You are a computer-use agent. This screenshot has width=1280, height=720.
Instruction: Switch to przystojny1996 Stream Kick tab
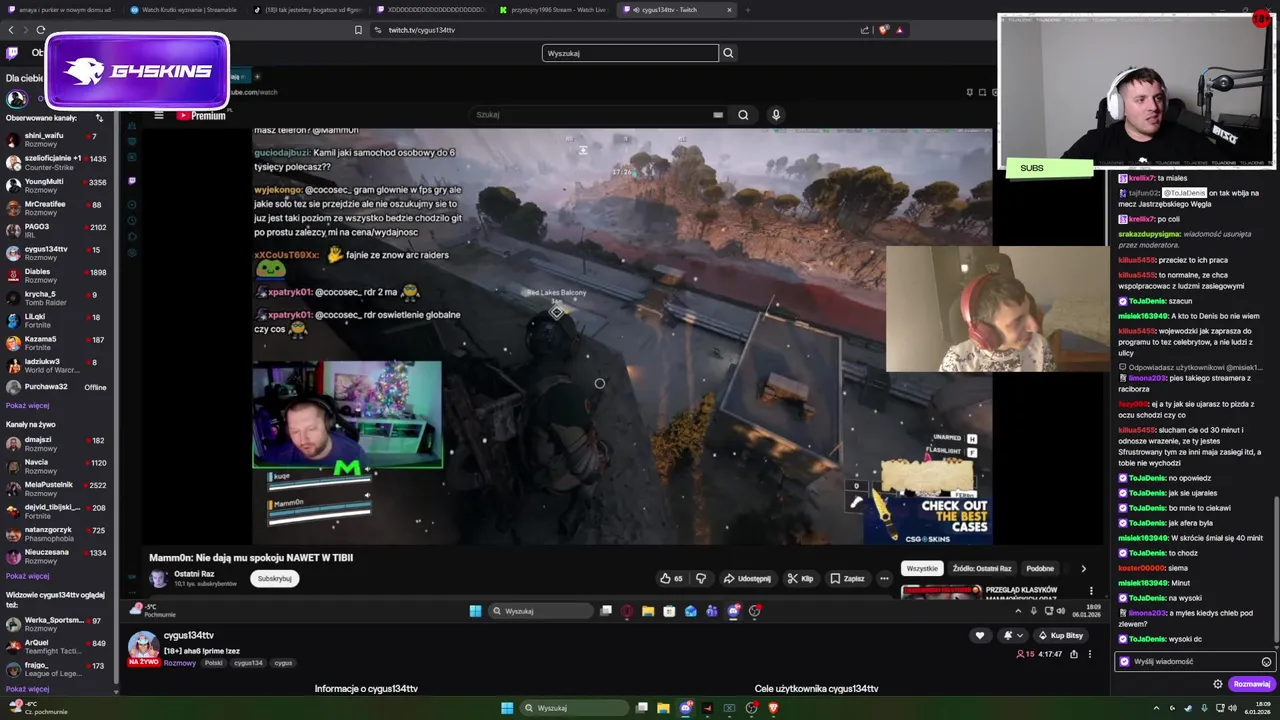click(552, 10)
